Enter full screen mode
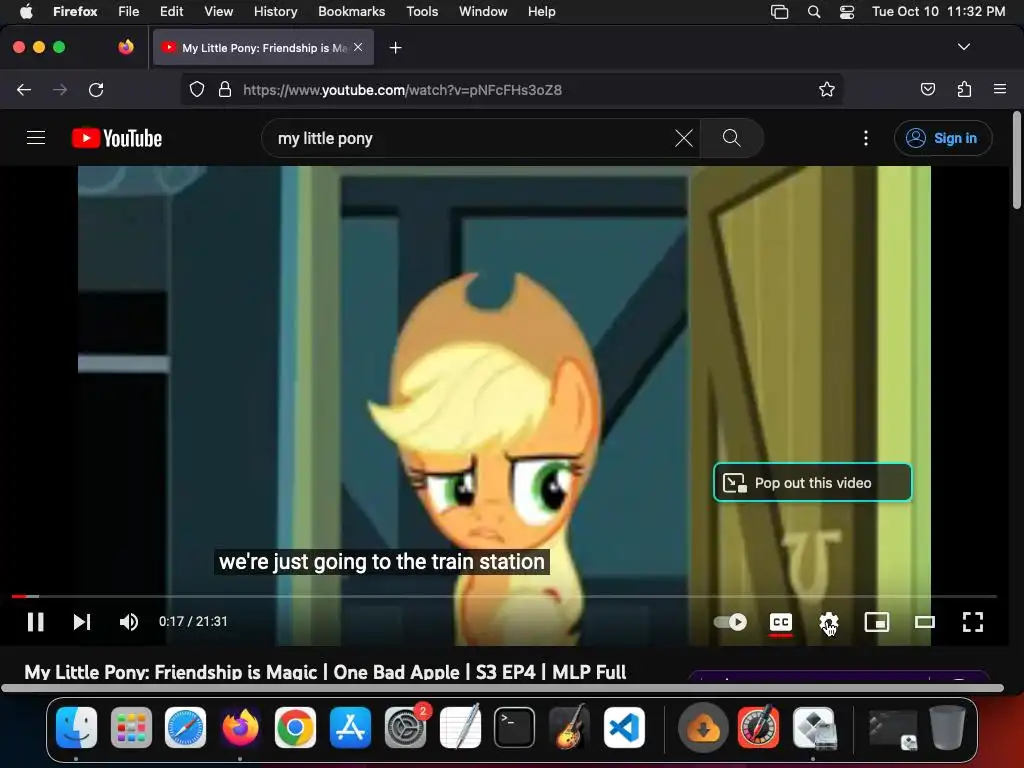 973,622
